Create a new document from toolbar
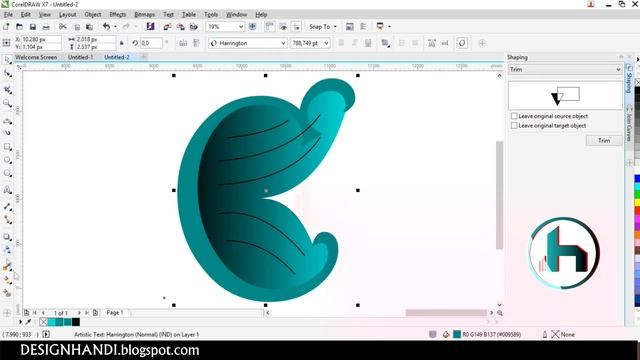640x360 pixels. point(6,27)
